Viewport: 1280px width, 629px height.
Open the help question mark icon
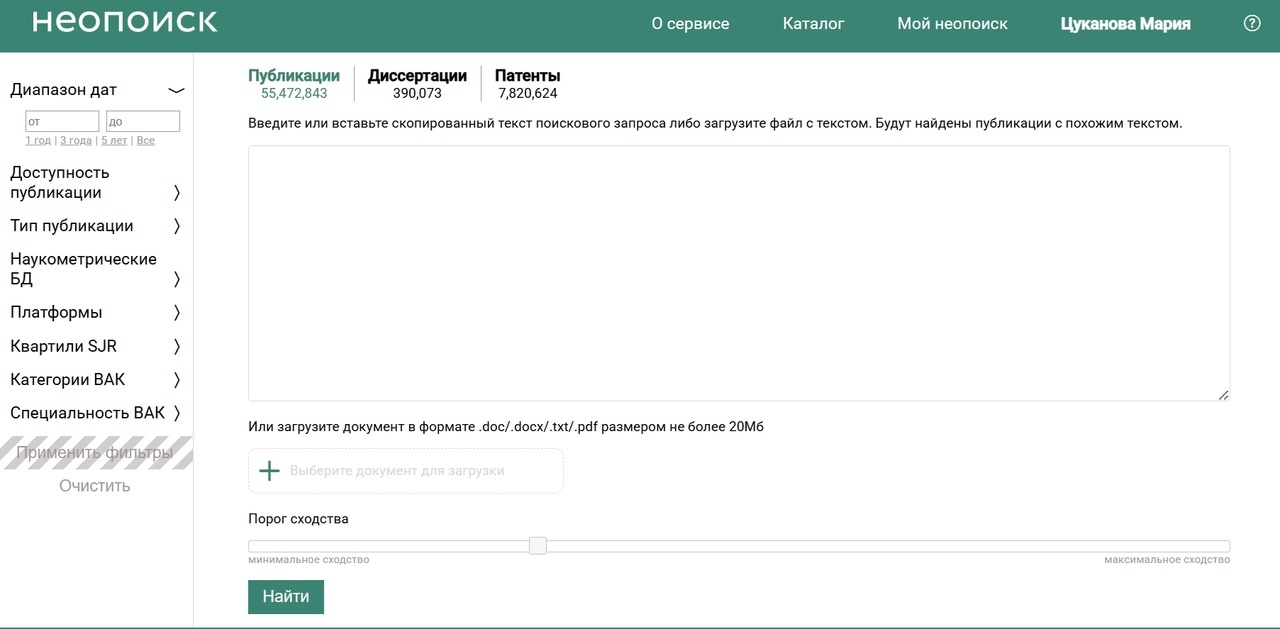coord(1252,23)
